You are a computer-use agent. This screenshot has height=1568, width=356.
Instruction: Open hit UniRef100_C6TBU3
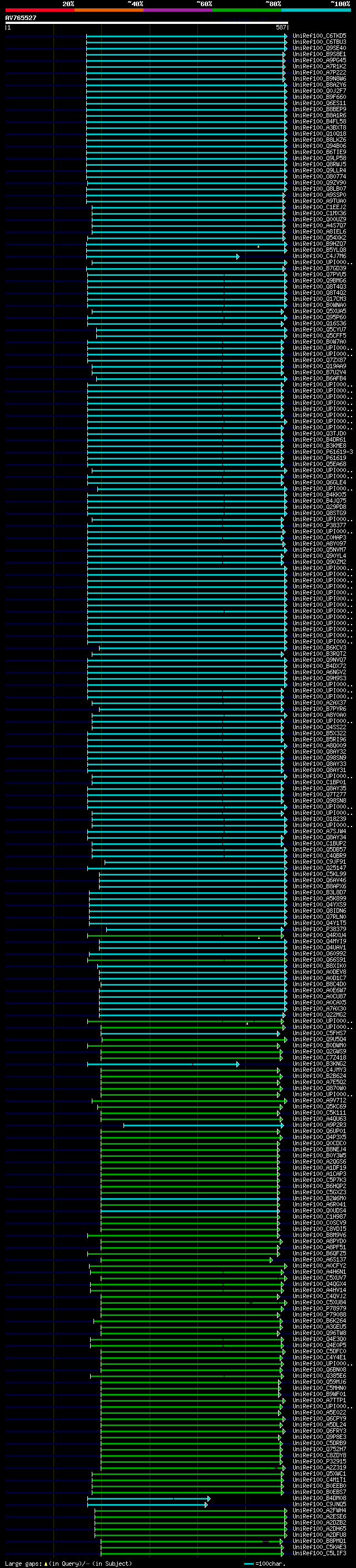point(319,42)
